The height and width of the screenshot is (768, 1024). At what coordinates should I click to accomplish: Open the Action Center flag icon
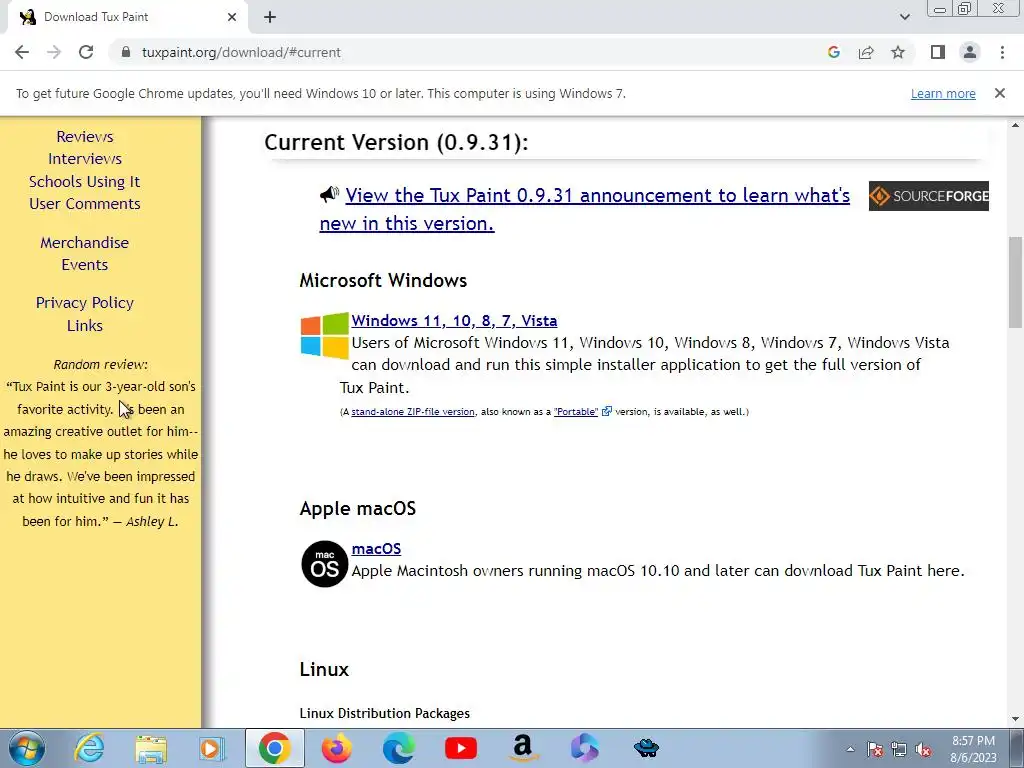pos(874,749)
